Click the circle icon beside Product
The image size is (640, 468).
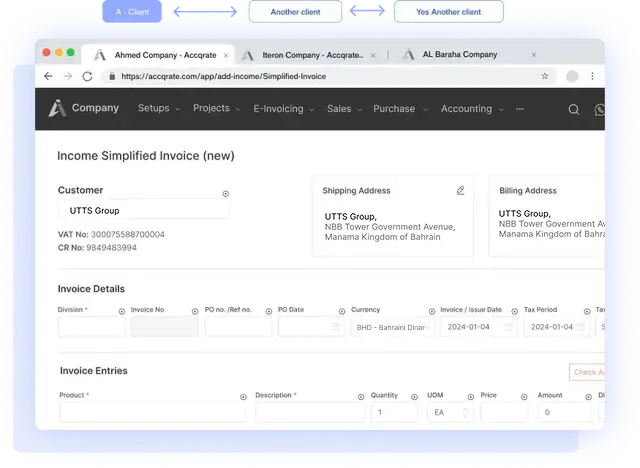point(243,397)
